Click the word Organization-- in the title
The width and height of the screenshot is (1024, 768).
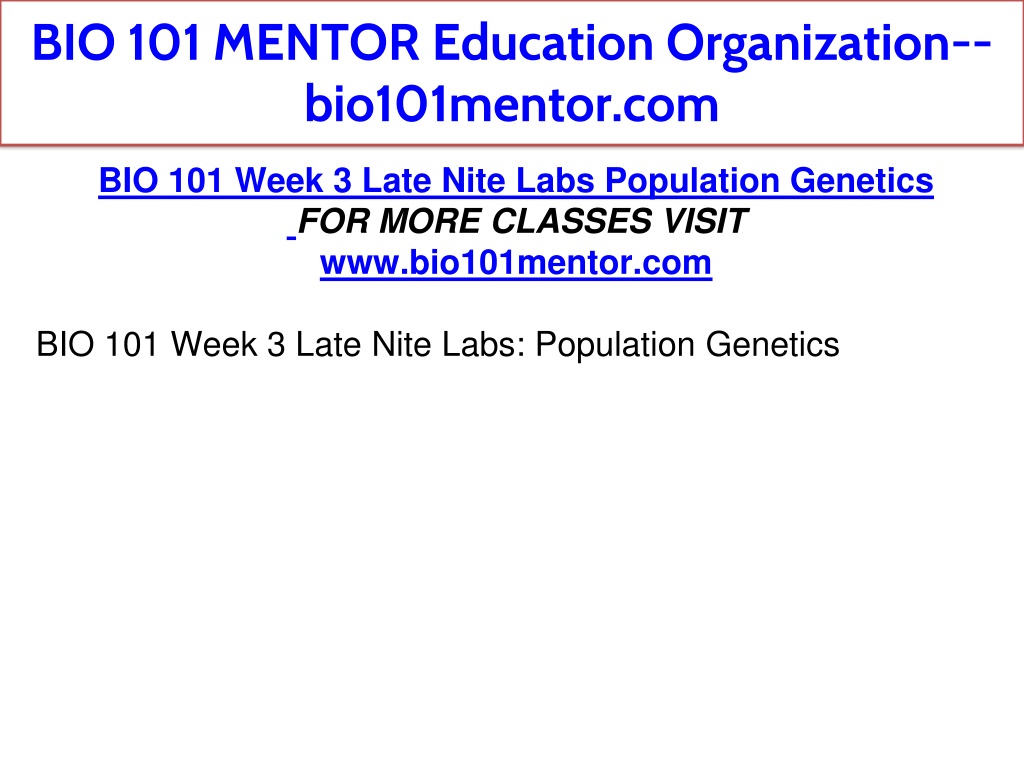(x=829, y=44)
